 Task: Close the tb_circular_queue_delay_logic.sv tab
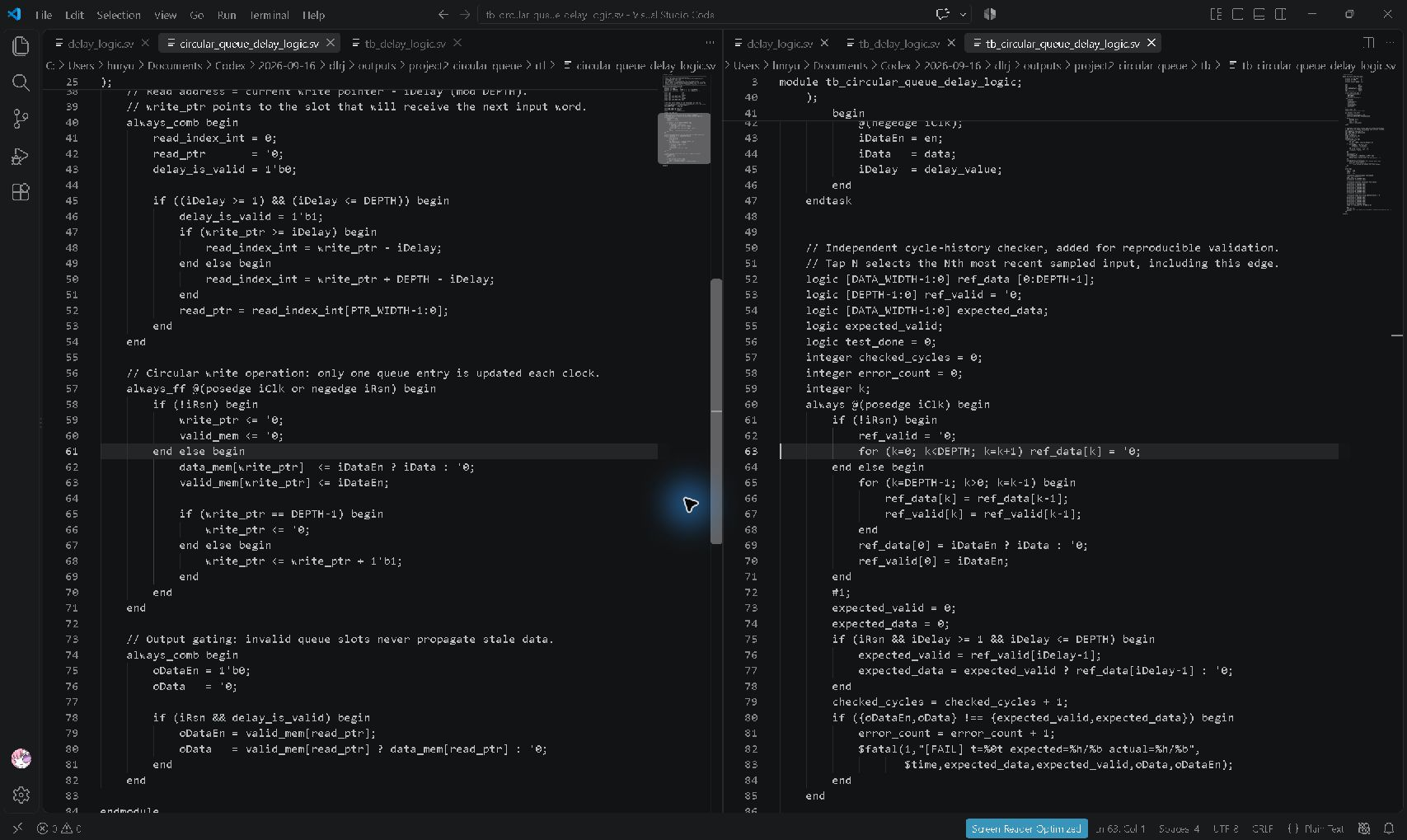[1151, 43]
